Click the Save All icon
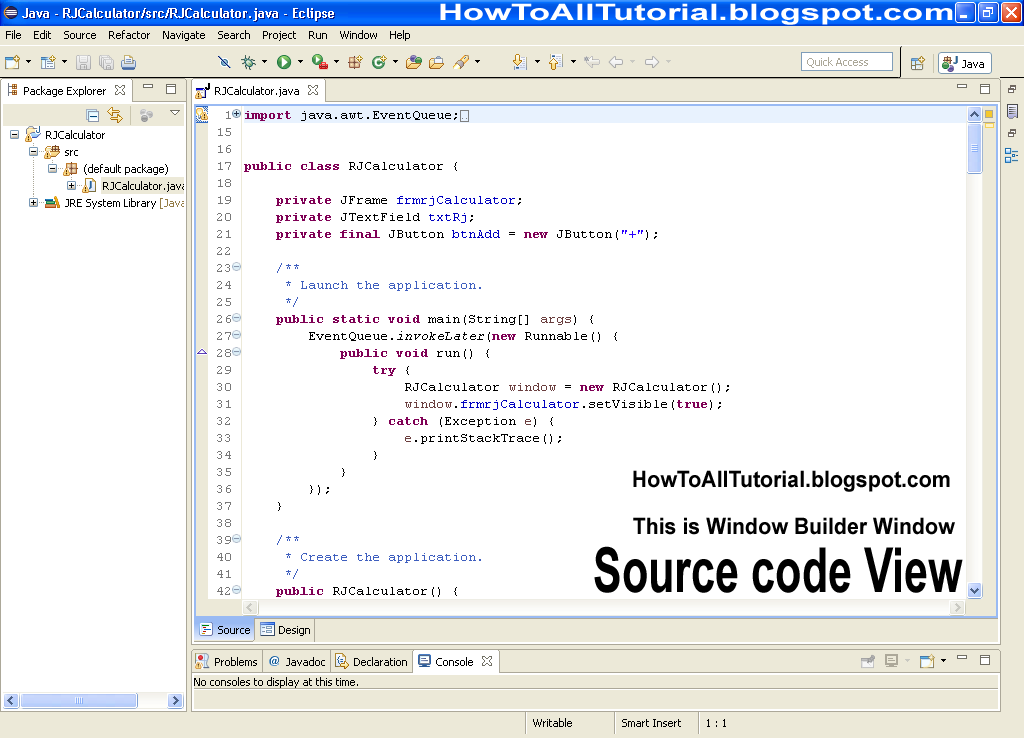 point(106,63)
